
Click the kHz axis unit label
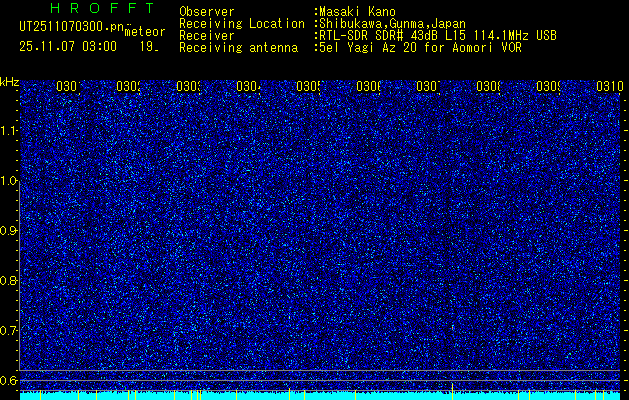point(10,82)
